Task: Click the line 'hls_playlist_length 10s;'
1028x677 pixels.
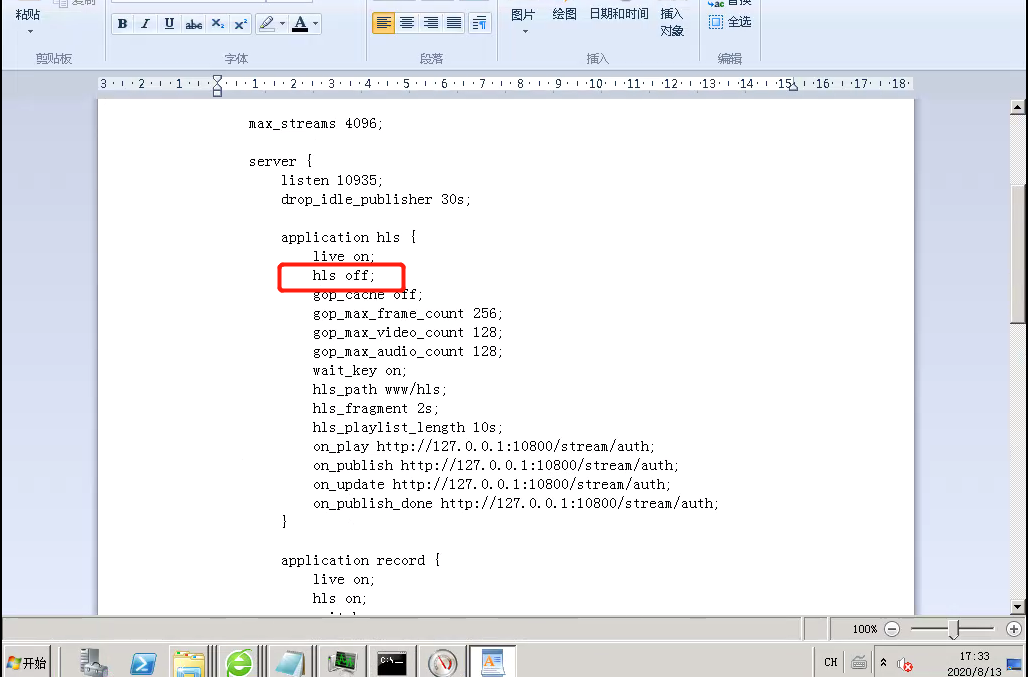Action: [x=407, y=427]
